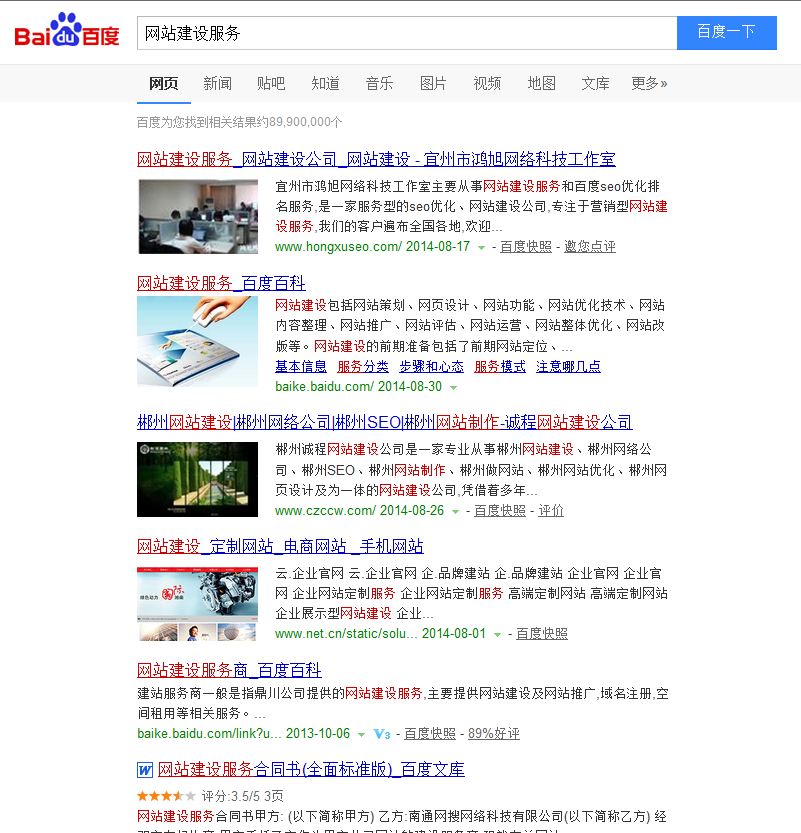Image resolution: width=801 pixels, height=833 pixels.
Task: Expand dropdown arrow after baike.baidu.com 2014-08-30
Action: pos(453,387)
